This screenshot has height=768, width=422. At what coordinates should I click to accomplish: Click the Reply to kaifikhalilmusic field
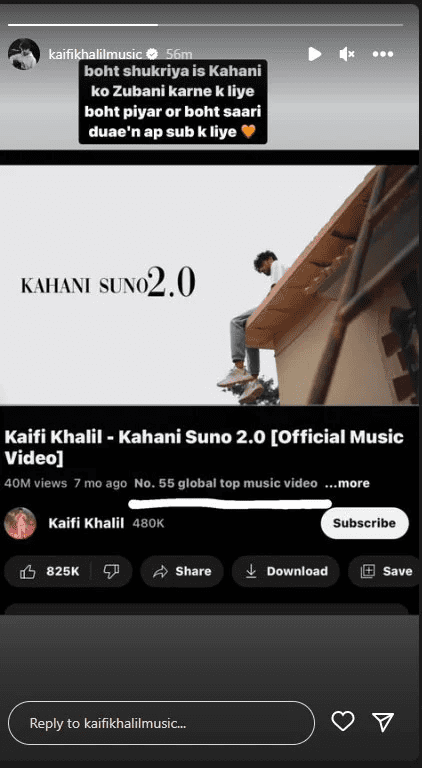point(161,723)
